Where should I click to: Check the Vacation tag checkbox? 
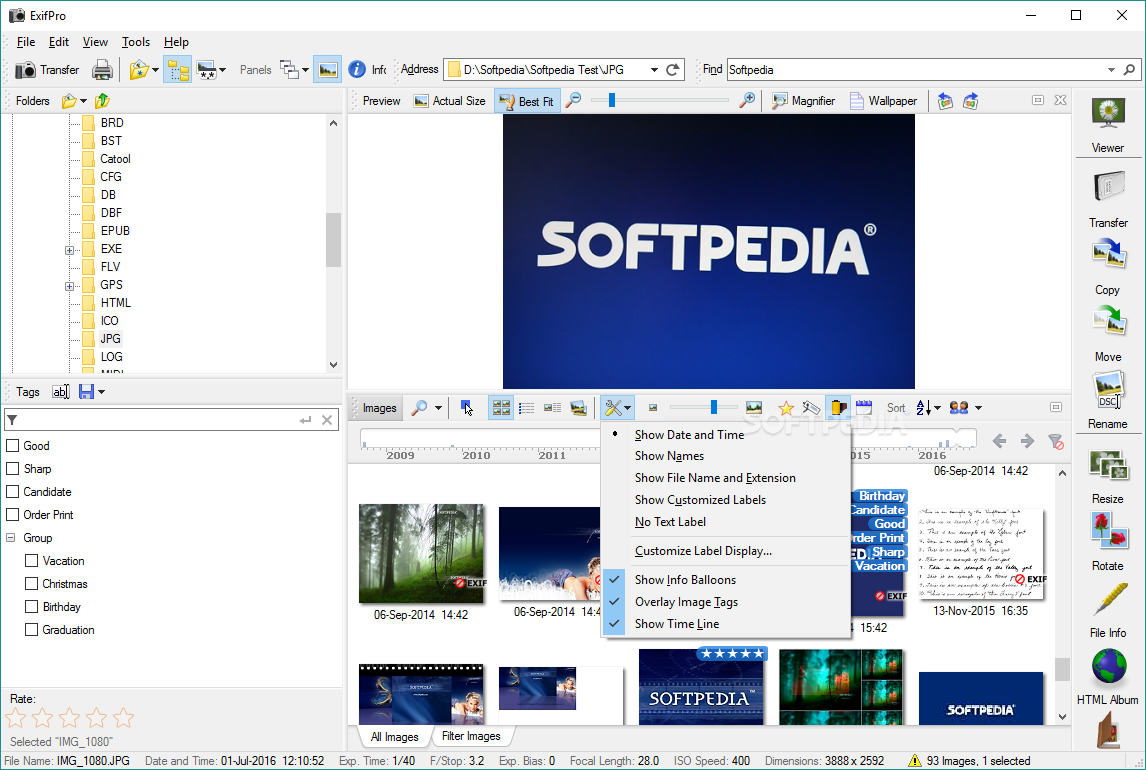[31, 560]
